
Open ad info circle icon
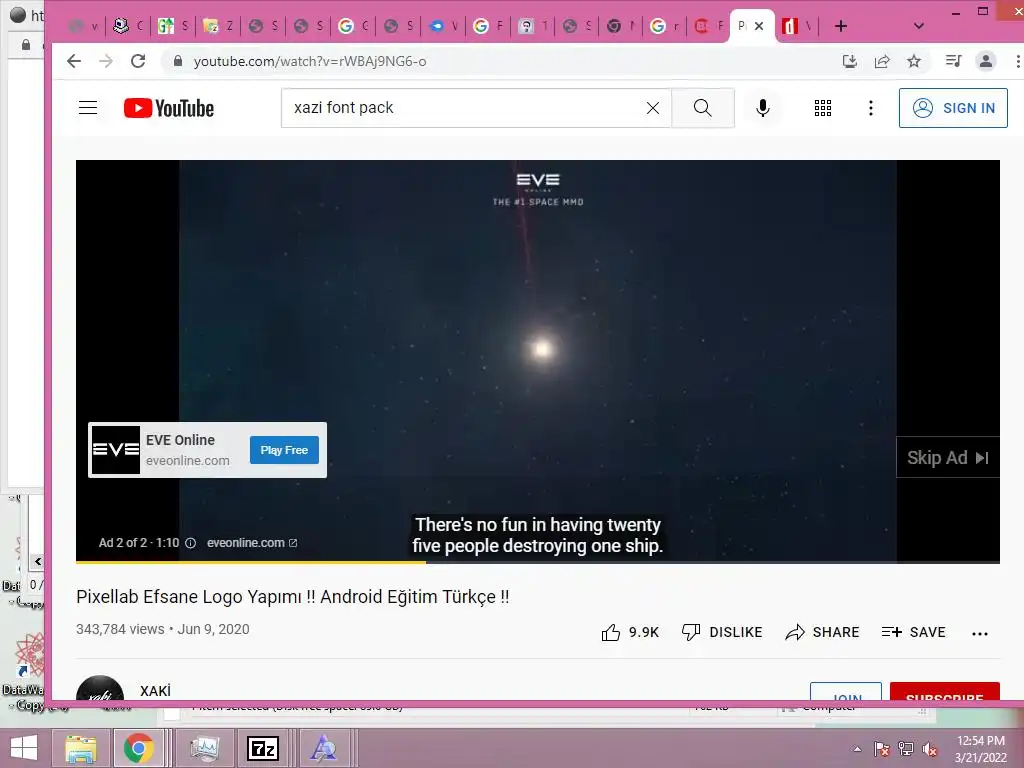190,543
